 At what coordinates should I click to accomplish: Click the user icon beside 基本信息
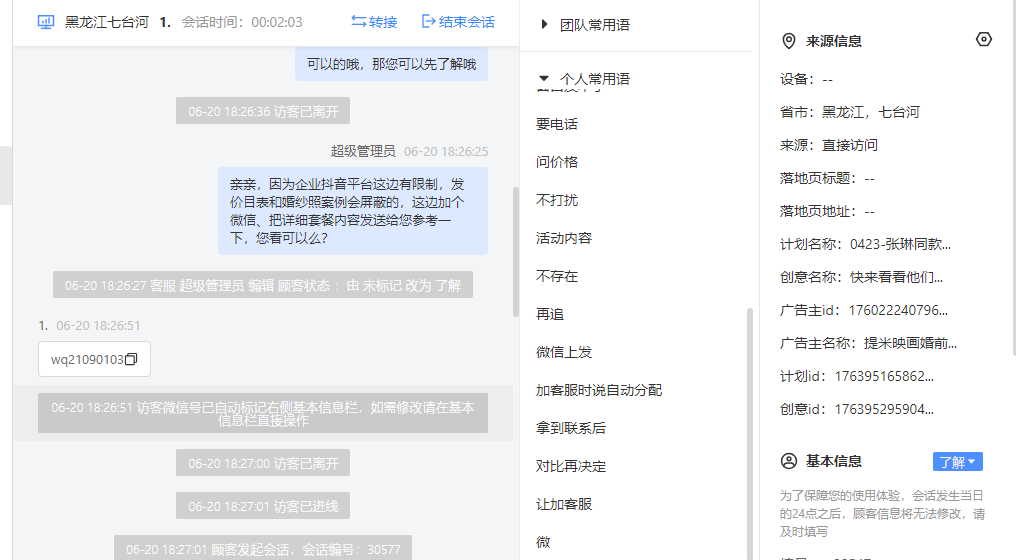click(789, 461)
